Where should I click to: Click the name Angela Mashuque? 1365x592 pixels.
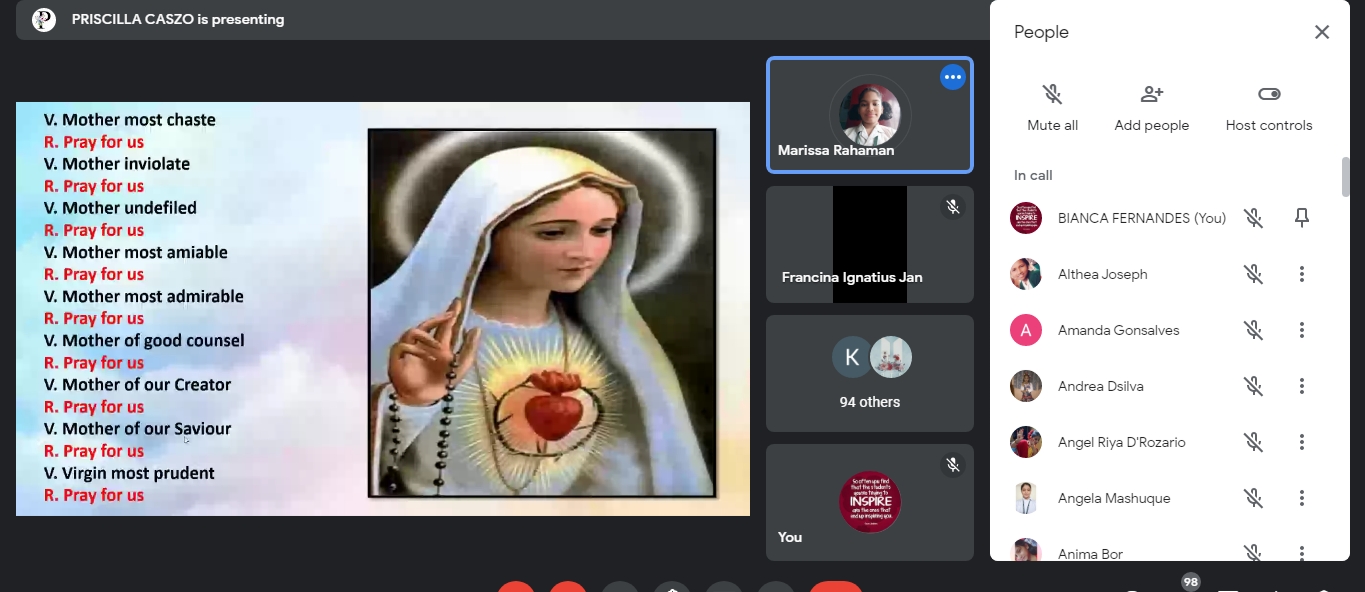pos(1114,498)
